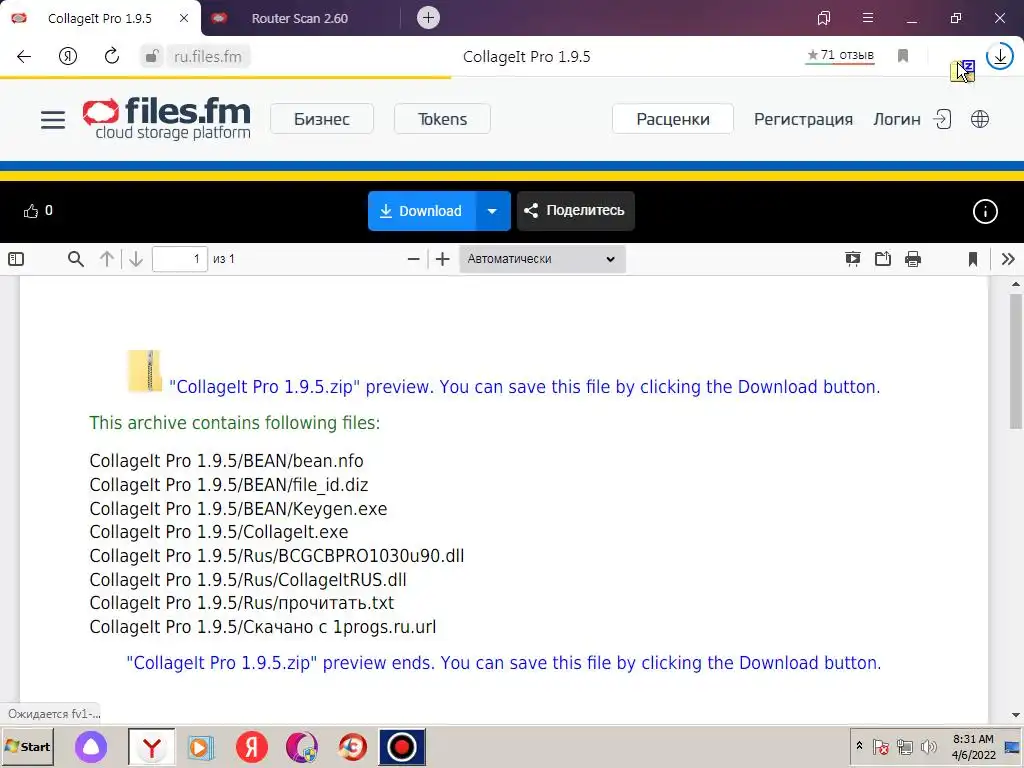Viewport: 1024px width, 768px height.
Task: Click the open file icon in viewer toolbar
Action: (x=883, y=259)
